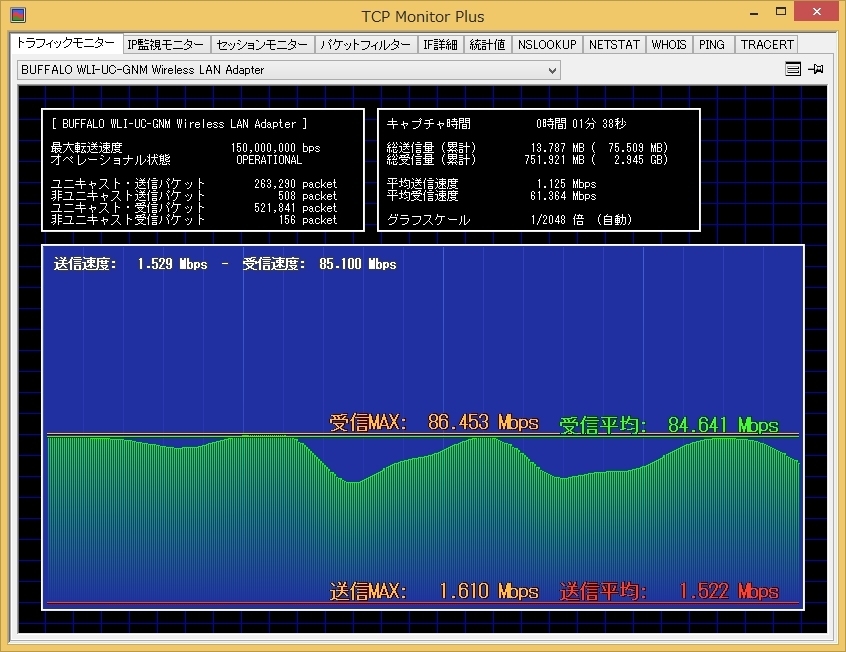The height and width of the screenshot is (652, 846).
Task: Switch to the PING tab
Action: coord(712,45)
